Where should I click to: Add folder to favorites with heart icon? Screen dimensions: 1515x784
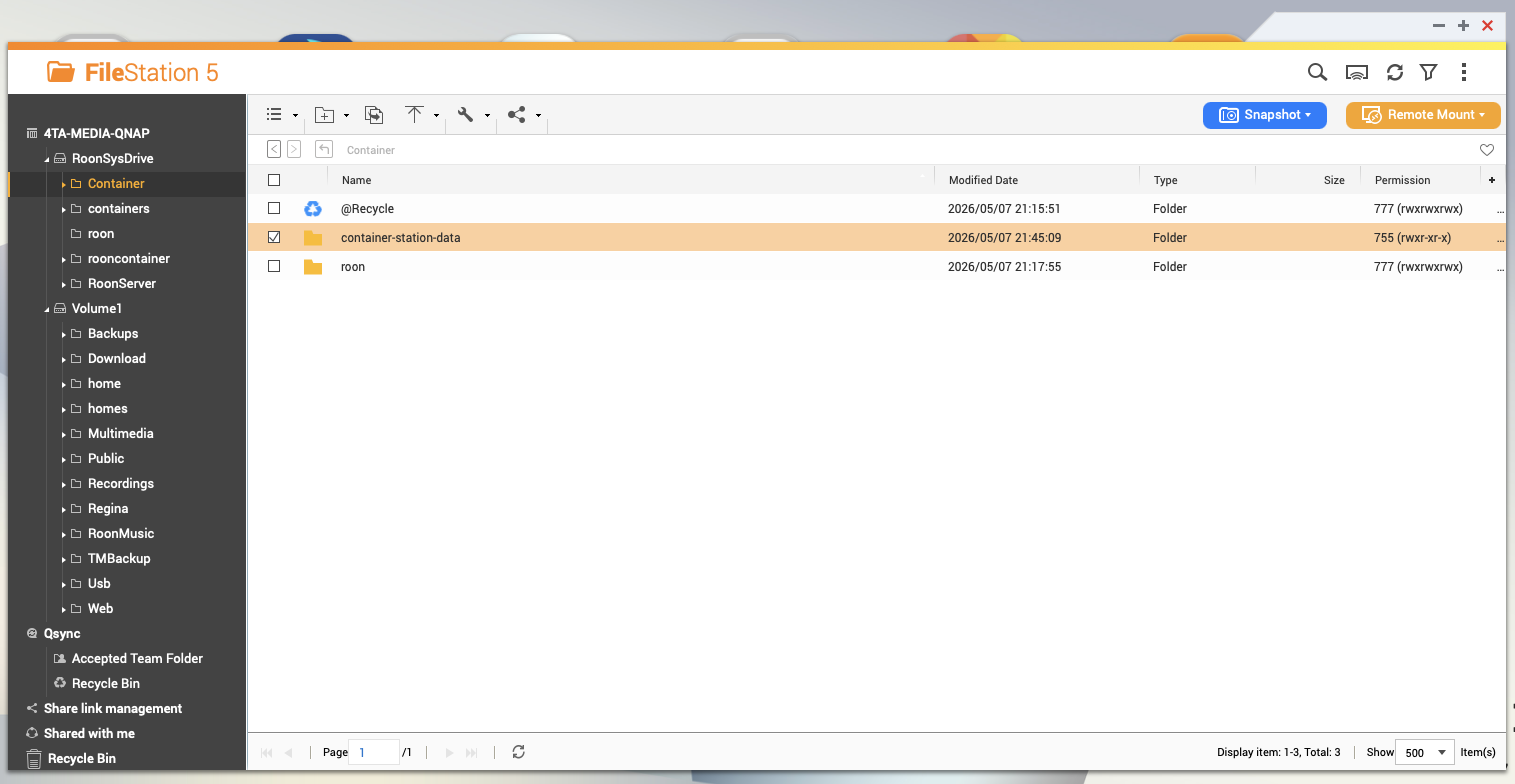(x=1487, y=150)
